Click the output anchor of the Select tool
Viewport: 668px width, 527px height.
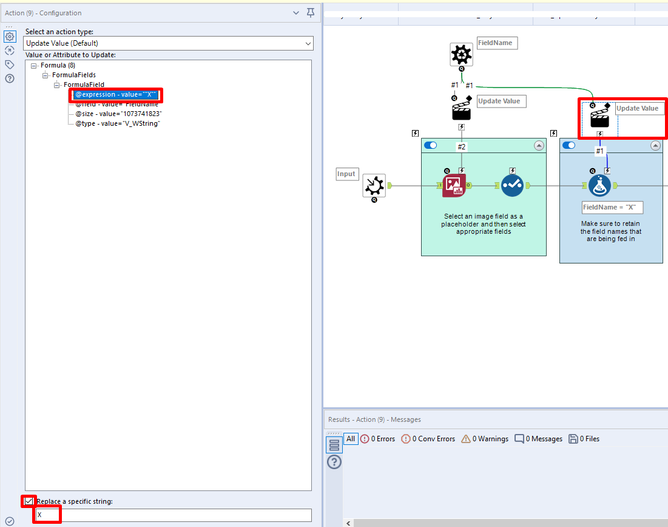click(x=528, y=185)
